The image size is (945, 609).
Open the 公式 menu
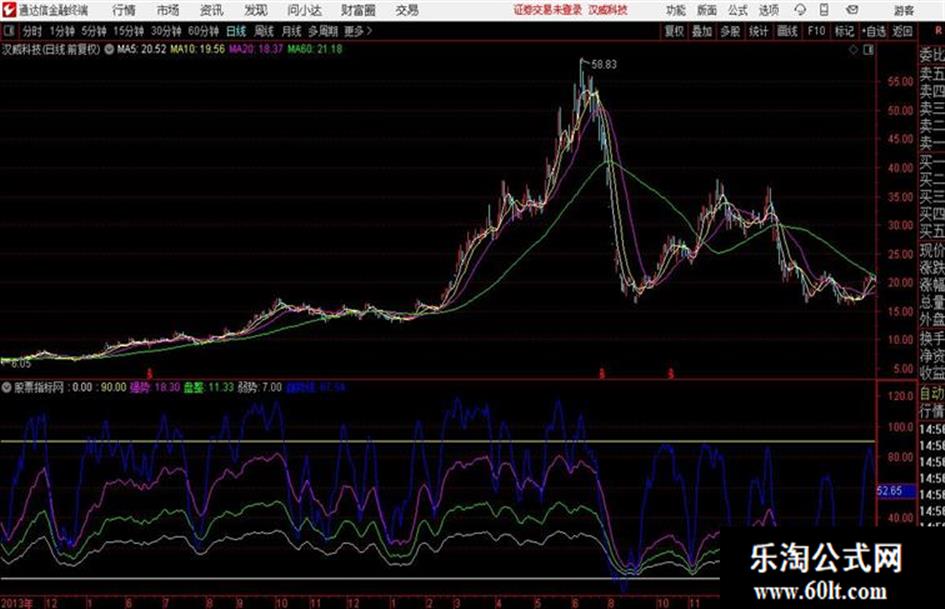click(x=738, y=10)
